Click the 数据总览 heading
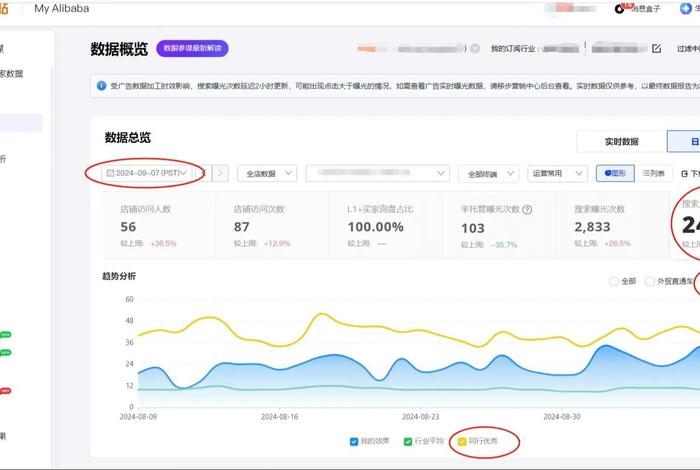This screenshot has height=470, width=700. [128, 137]
